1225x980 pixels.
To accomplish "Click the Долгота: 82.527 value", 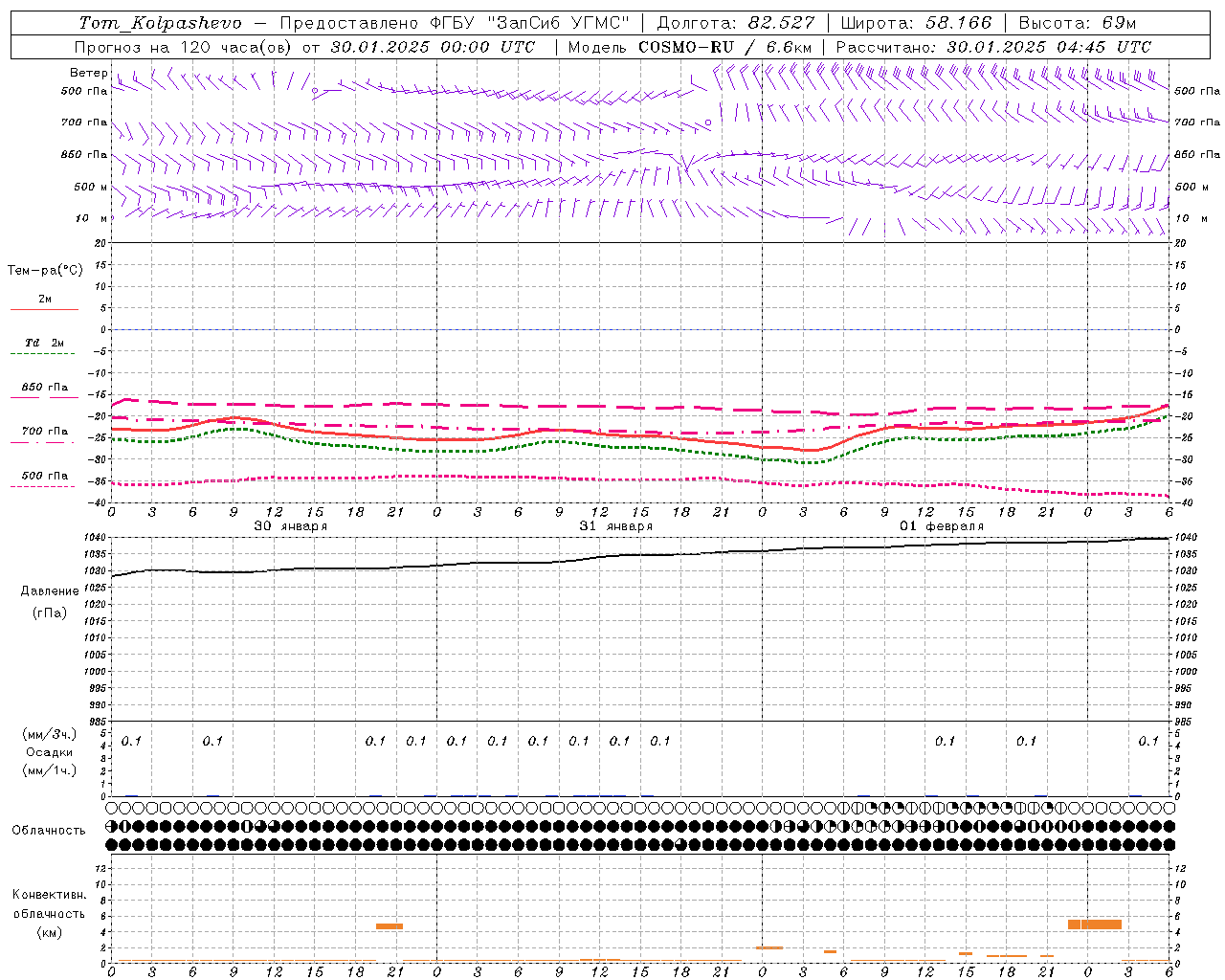I will tap(736, 23).
